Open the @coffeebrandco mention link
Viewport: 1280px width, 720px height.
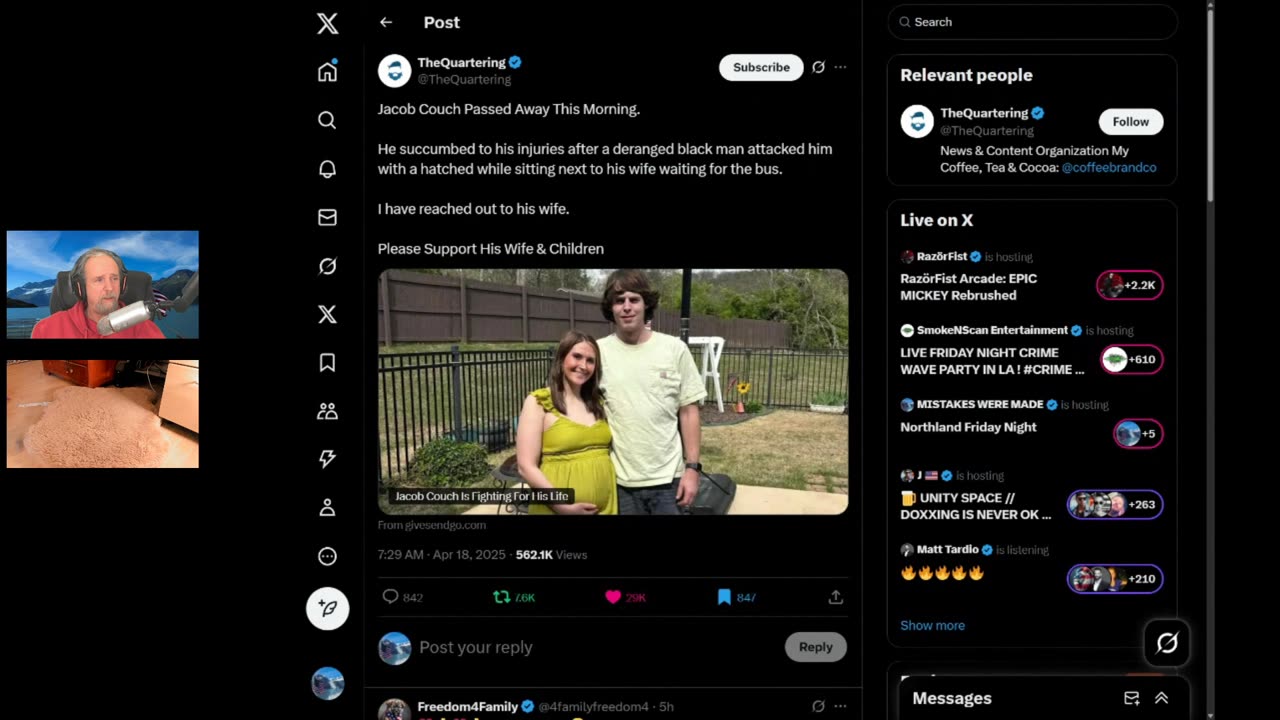pos(1109,167)
